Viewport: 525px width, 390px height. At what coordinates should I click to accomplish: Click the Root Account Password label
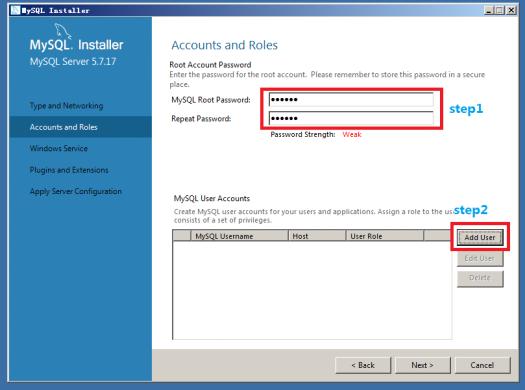pyautogui.click(x=210, y=65)
